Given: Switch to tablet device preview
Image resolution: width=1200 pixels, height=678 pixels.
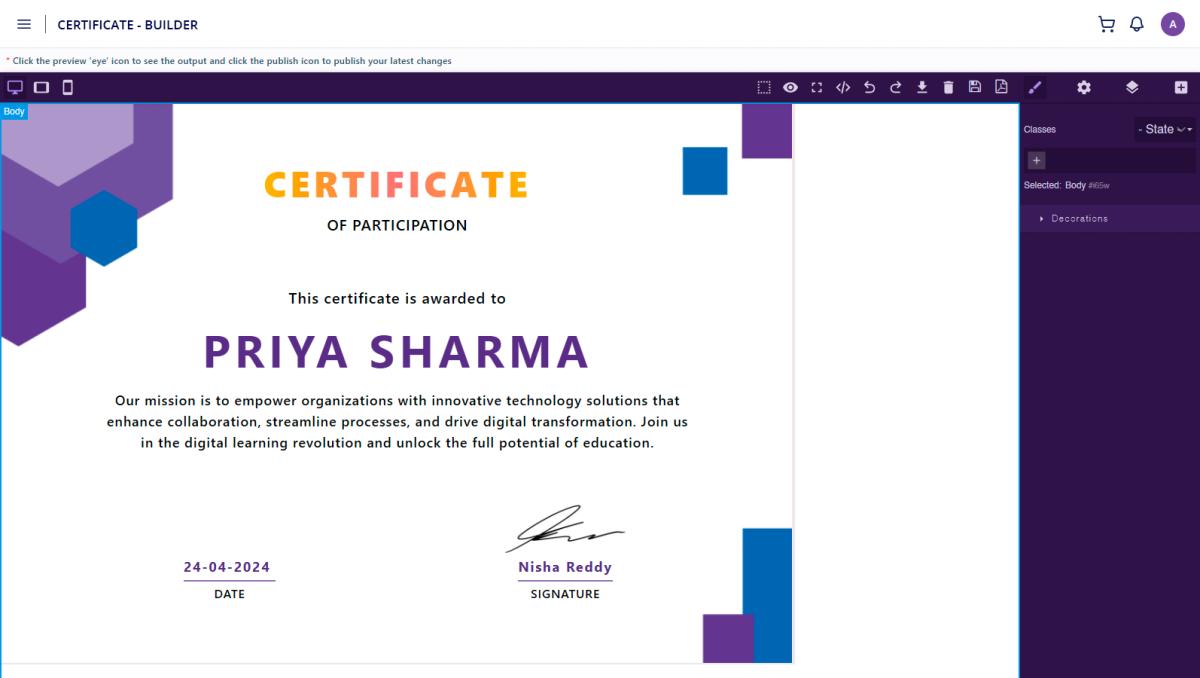Looking at the screenshot, I should click(x=41, y=87).
